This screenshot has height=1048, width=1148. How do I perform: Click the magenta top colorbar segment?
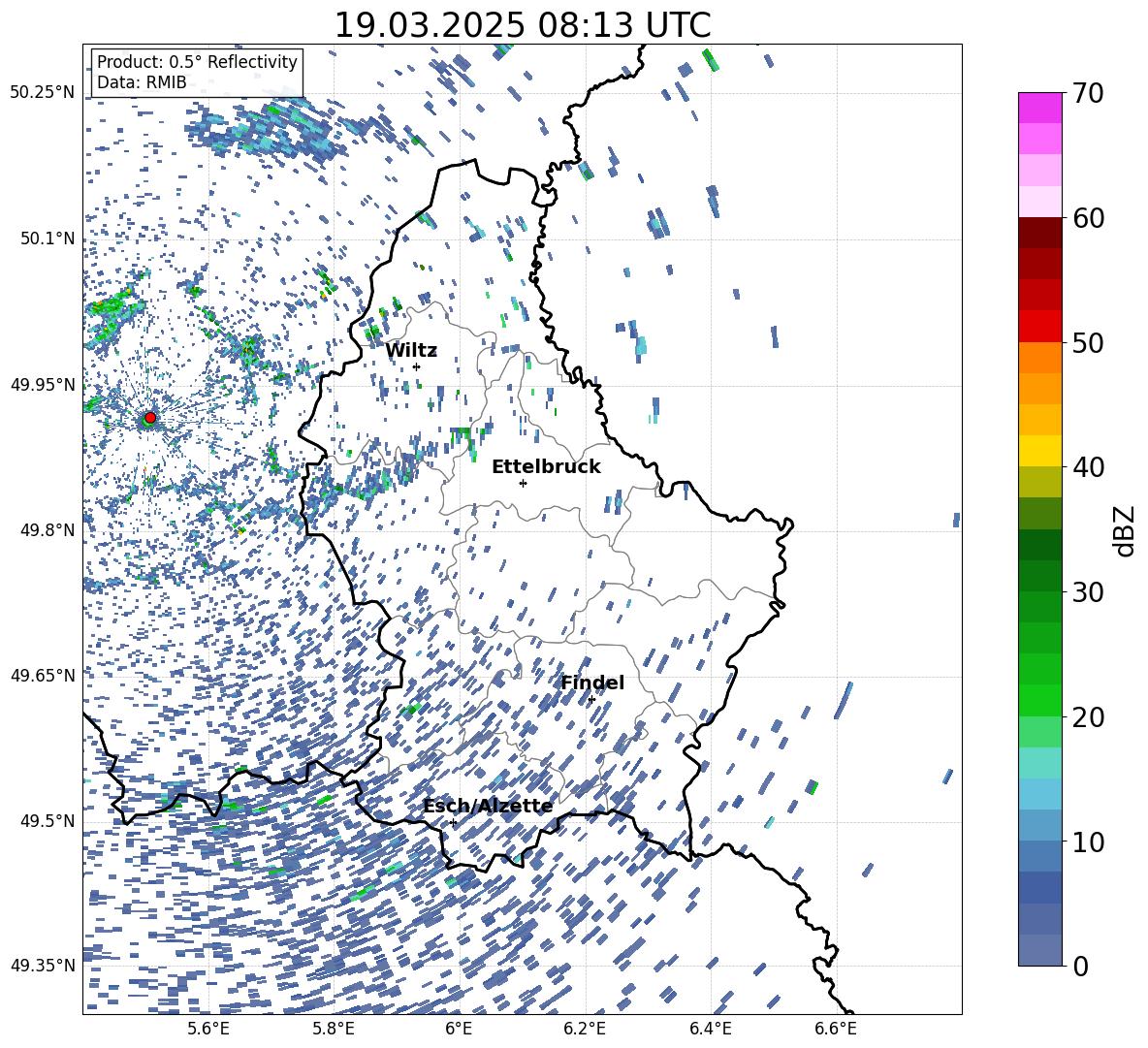[x=1039, y=108]
